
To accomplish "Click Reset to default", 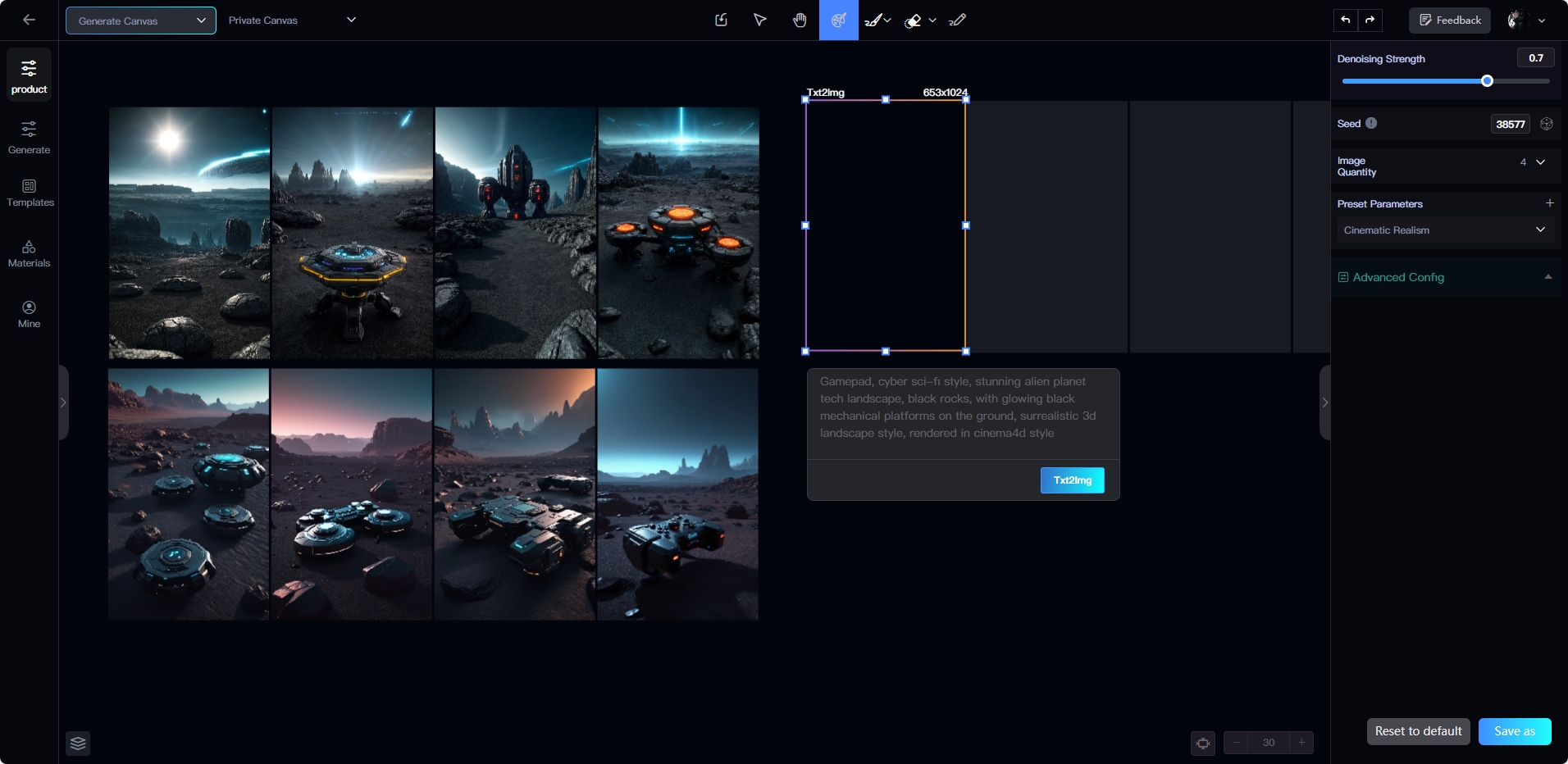I will point(1418,731).
